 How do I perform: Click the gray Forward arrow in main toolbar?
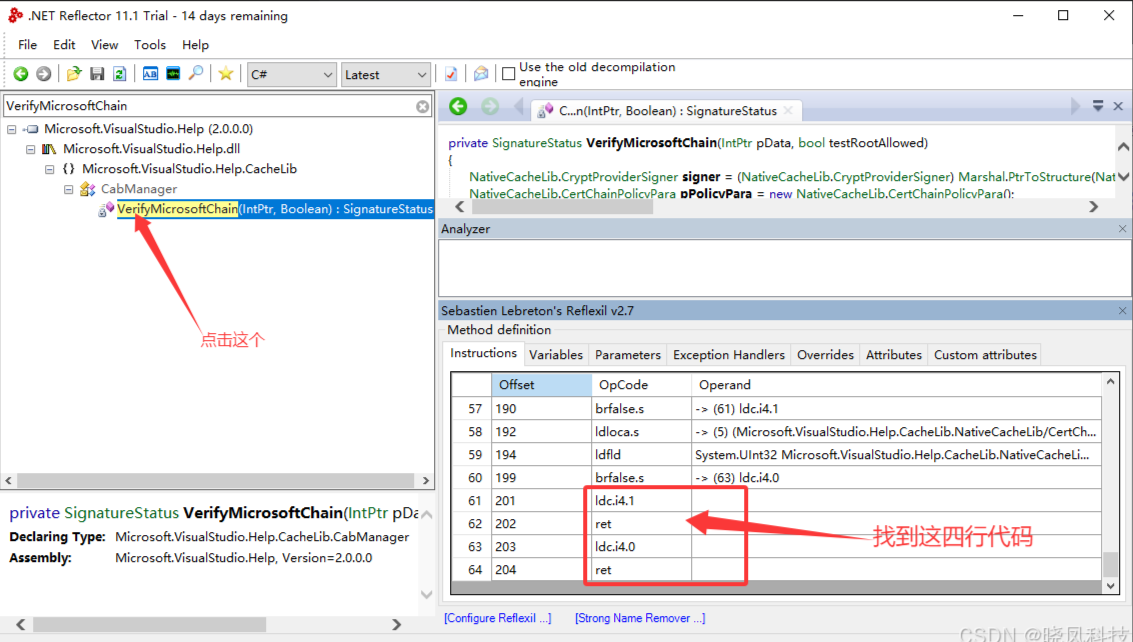tap(43, 74)
